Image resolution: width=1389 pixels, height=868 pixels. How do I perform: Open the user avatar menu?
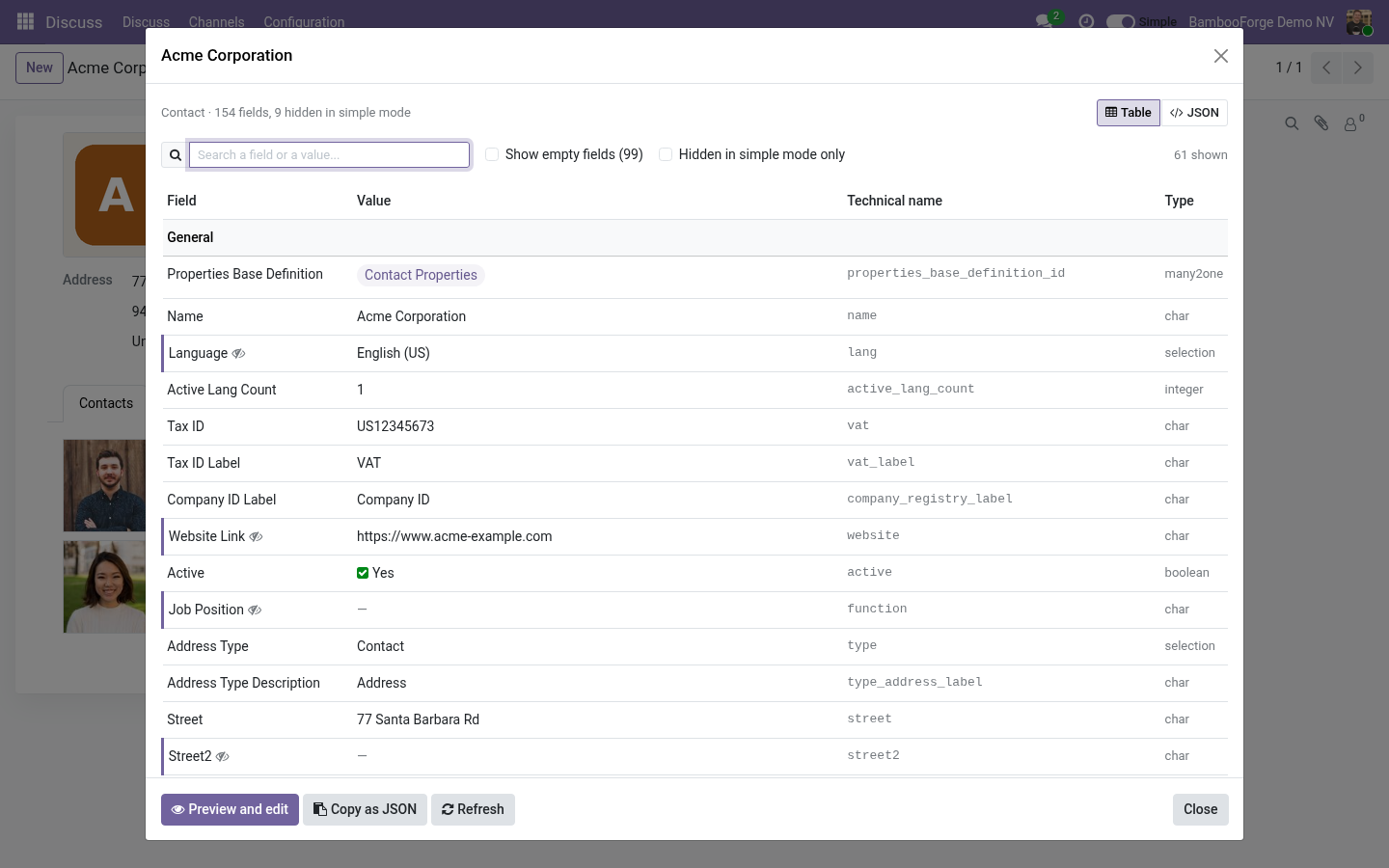click(x=1359, y=22)
